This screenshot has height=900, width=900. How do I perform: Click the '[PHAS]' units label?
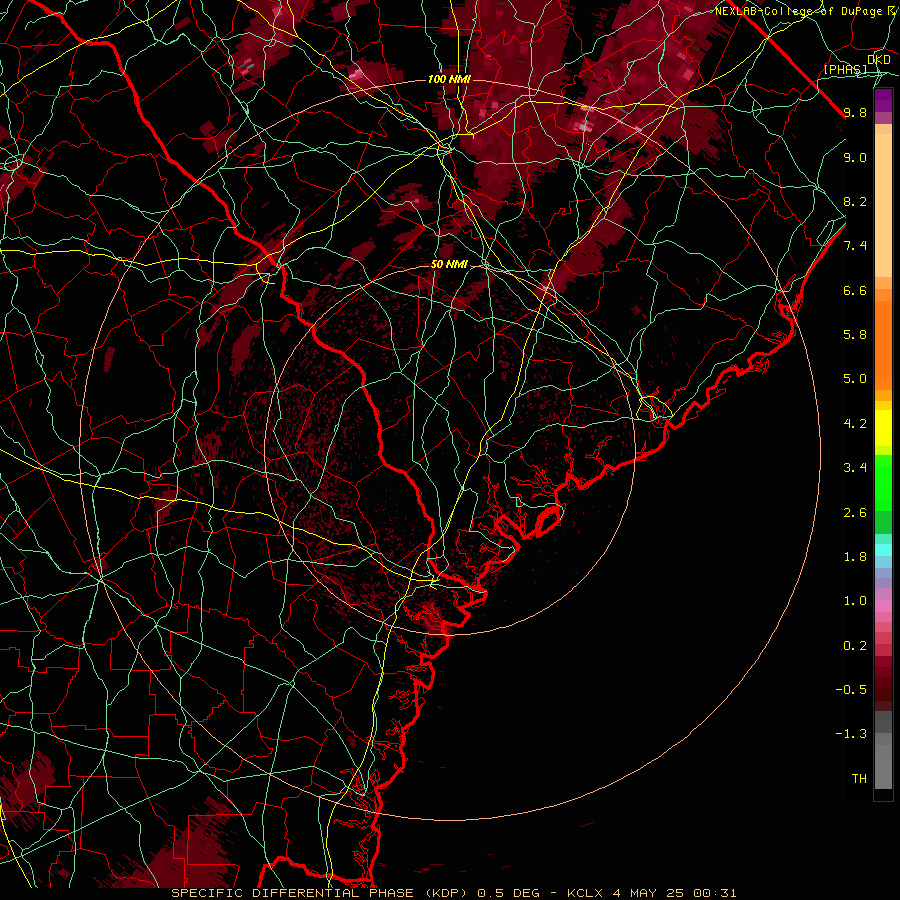pyautogui.click(x=845, y=70)
